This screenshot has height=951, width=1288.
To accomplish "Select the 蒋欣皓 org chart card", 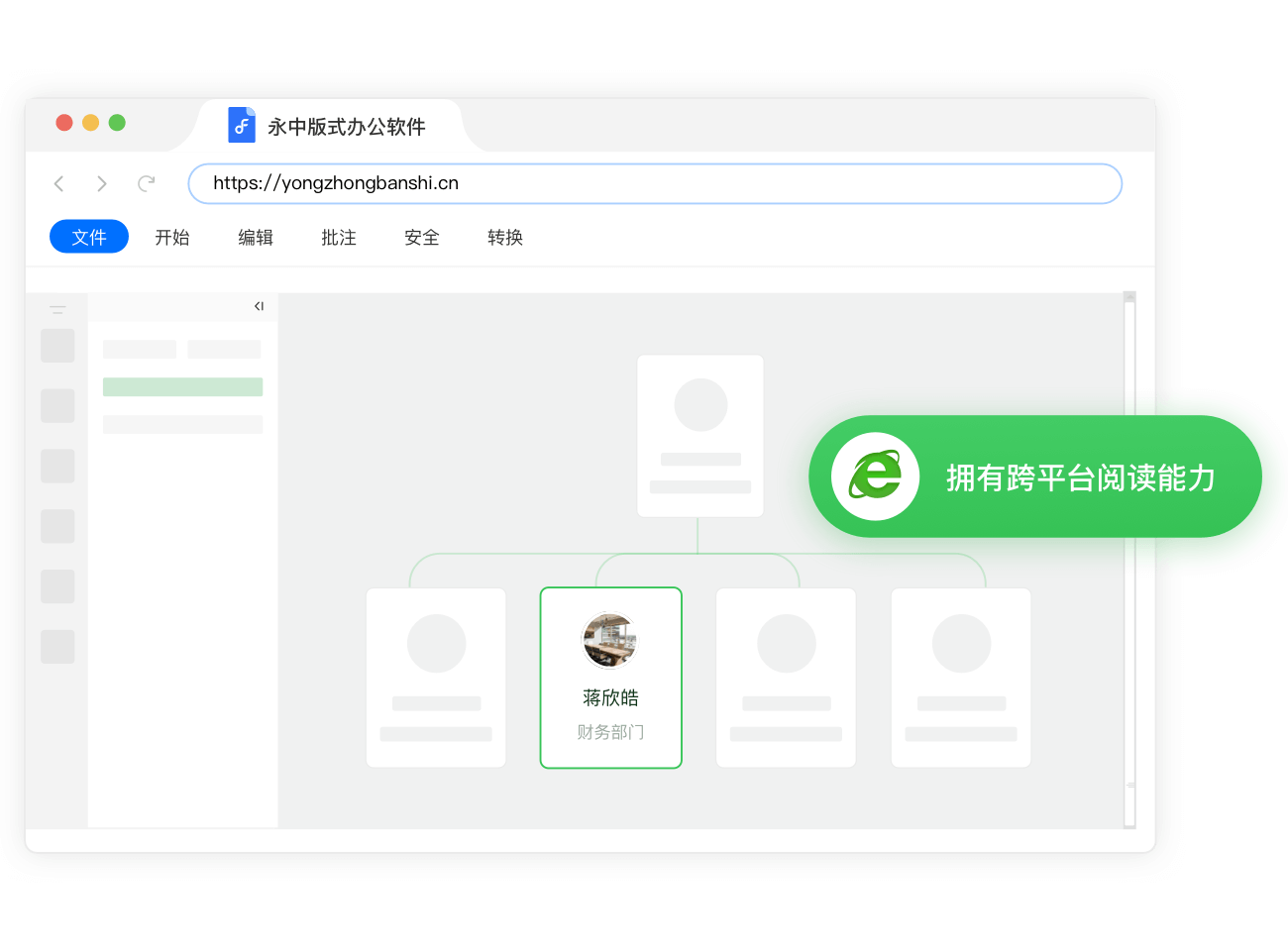I will [611, 678].
